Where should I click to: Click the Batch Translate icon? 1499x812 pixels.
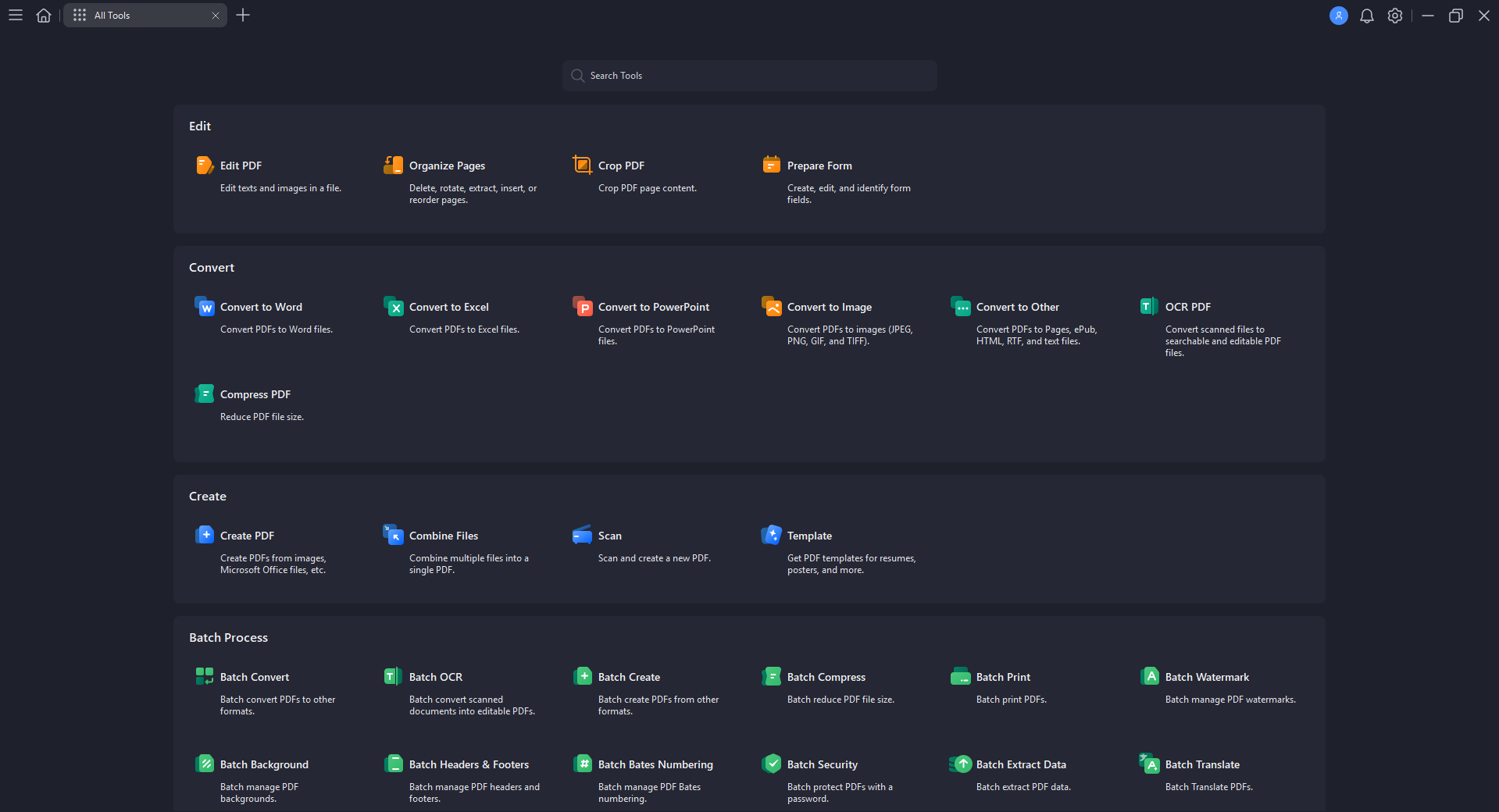point(1150,764)
